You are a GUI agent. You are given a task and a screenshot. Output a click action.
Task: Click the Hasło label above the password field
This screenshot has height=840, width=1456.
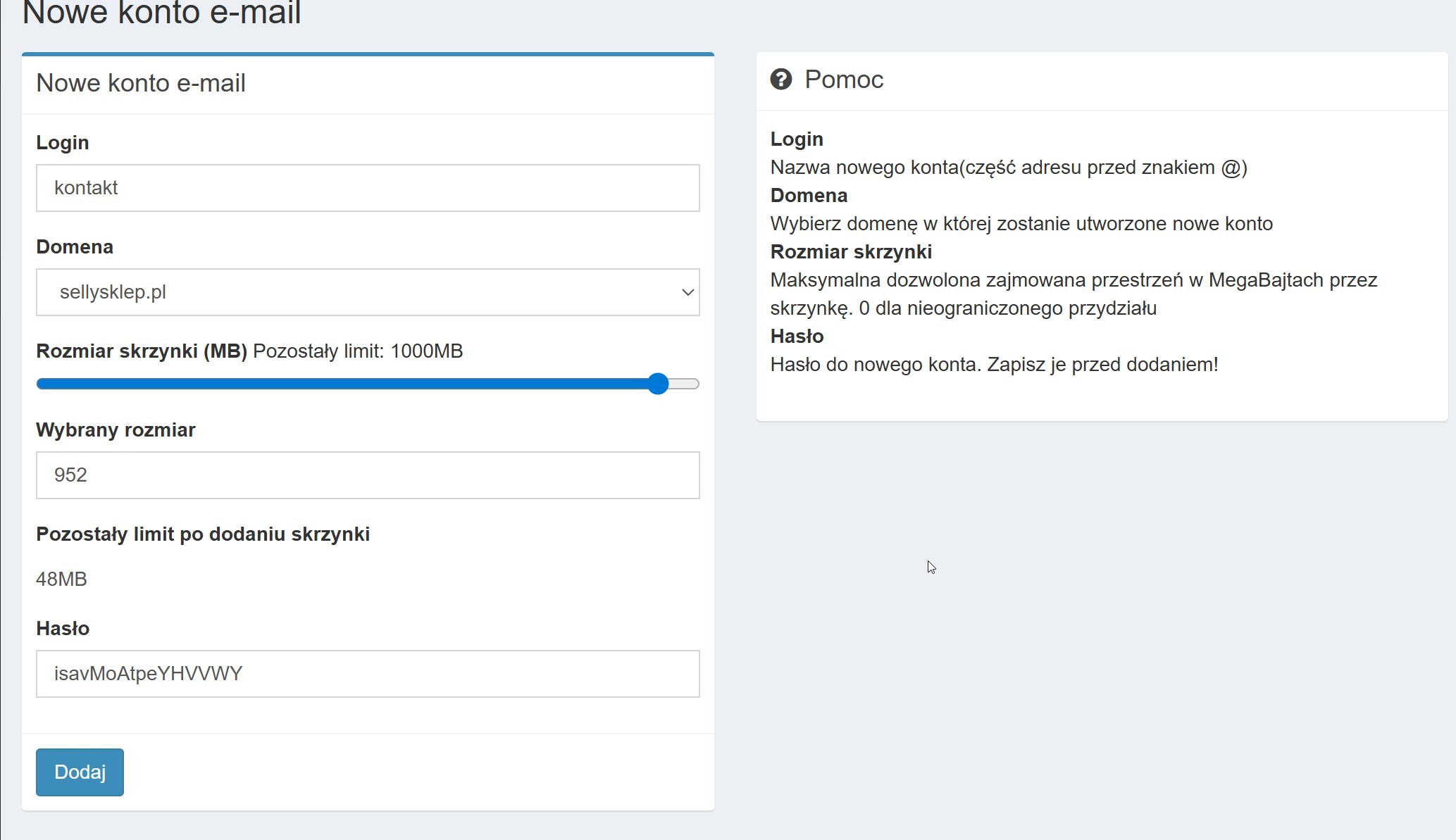pyautogui.click(x=63, y=628)
